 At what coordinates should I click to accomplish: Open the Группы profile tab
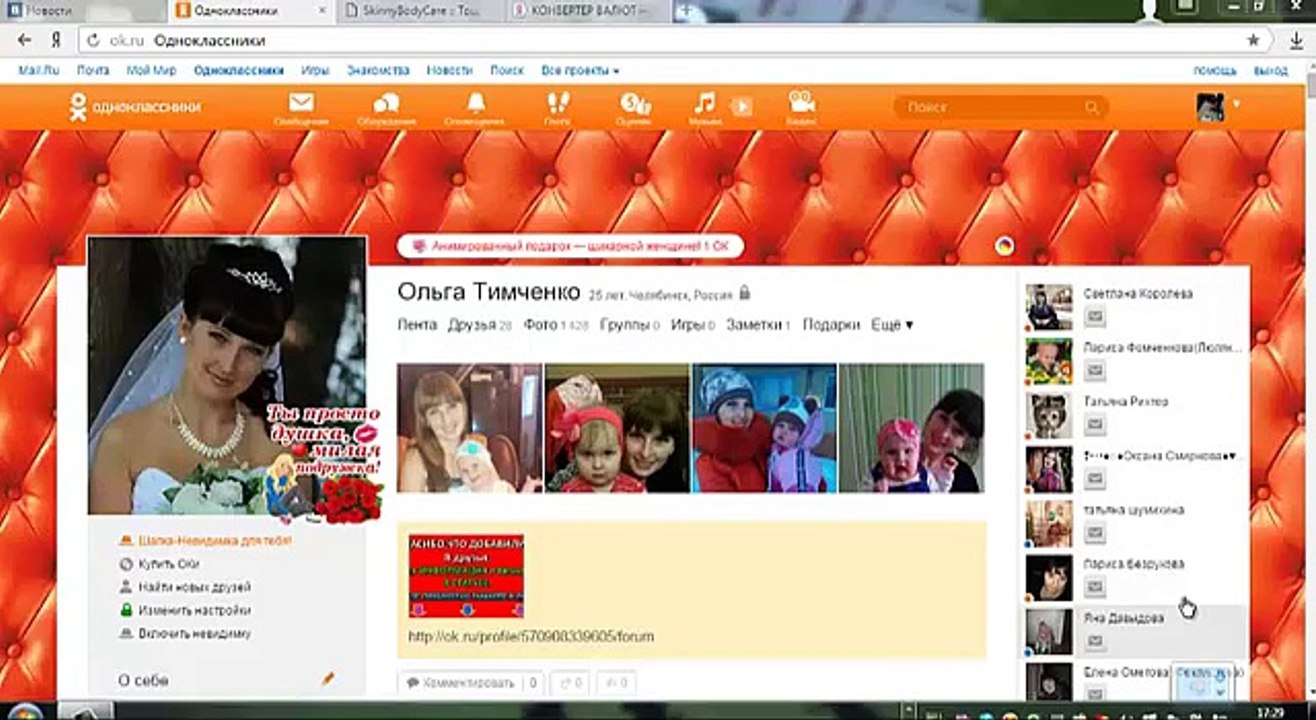point(629,325)
